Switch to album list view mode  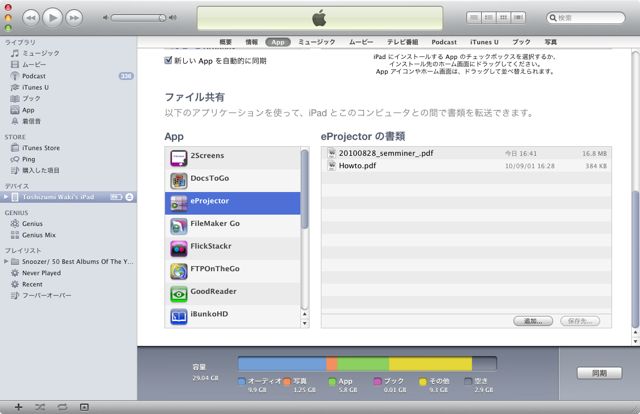pyautogui.click(x=489, y=18)
